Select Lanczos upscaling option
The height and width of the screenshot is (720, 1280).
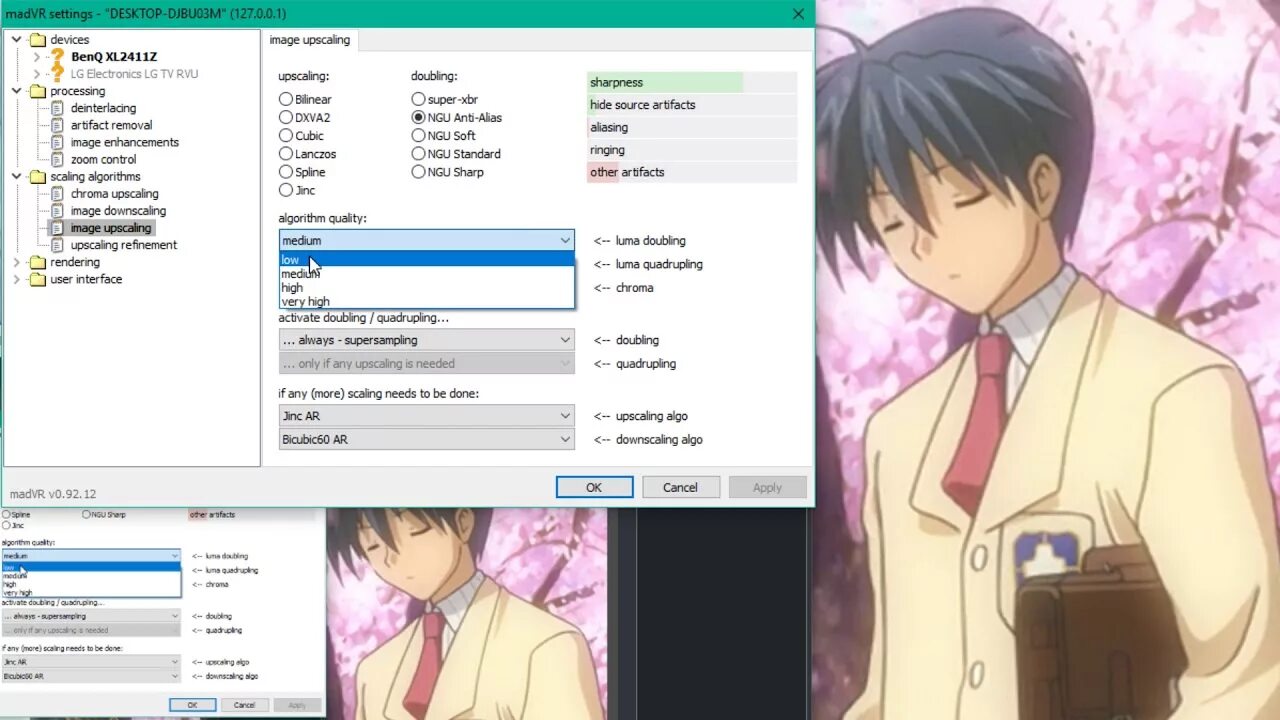(x=286, y=154)
